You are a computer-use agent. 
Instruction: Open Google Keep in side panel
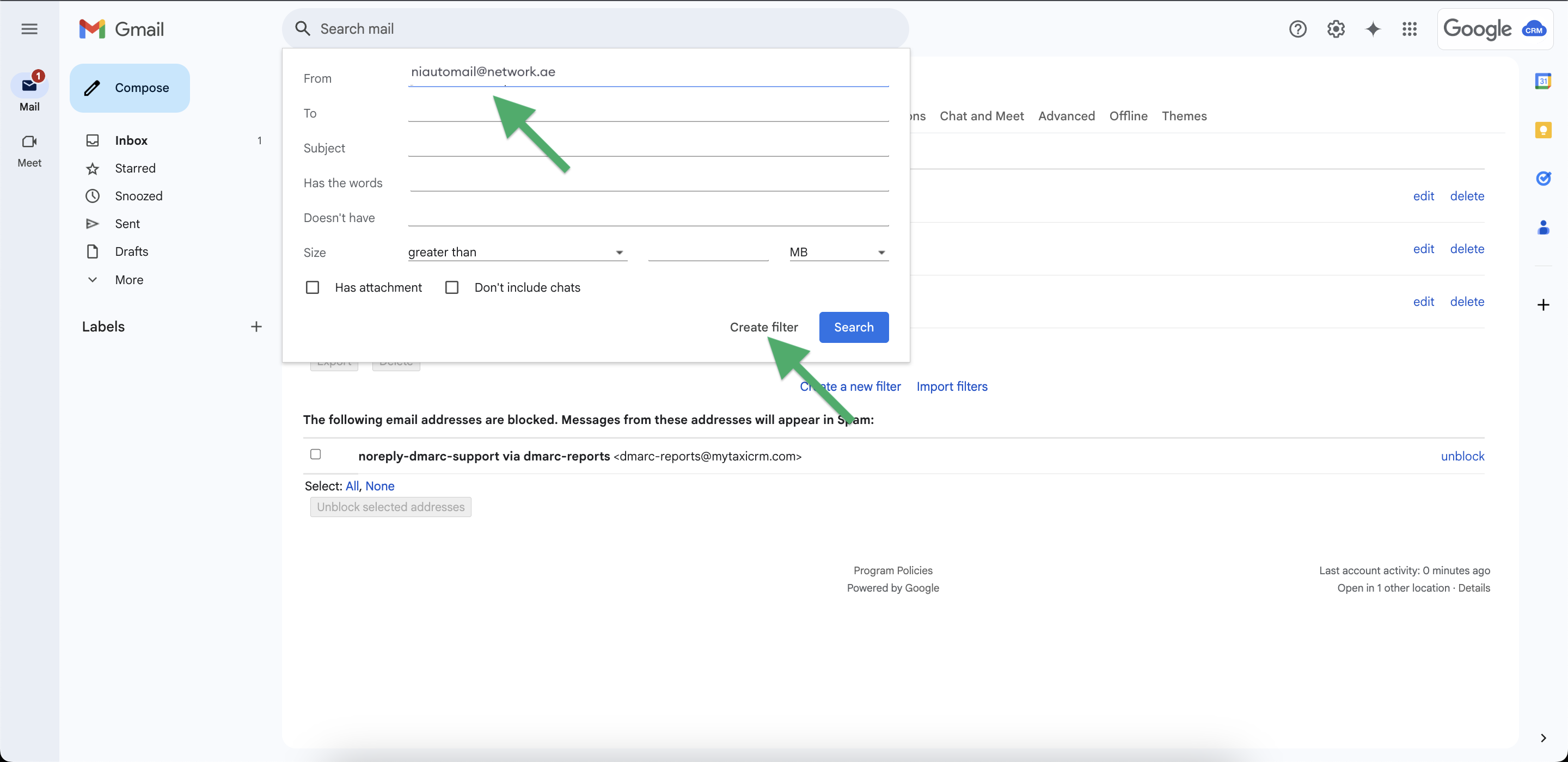tap(1543, 130)
